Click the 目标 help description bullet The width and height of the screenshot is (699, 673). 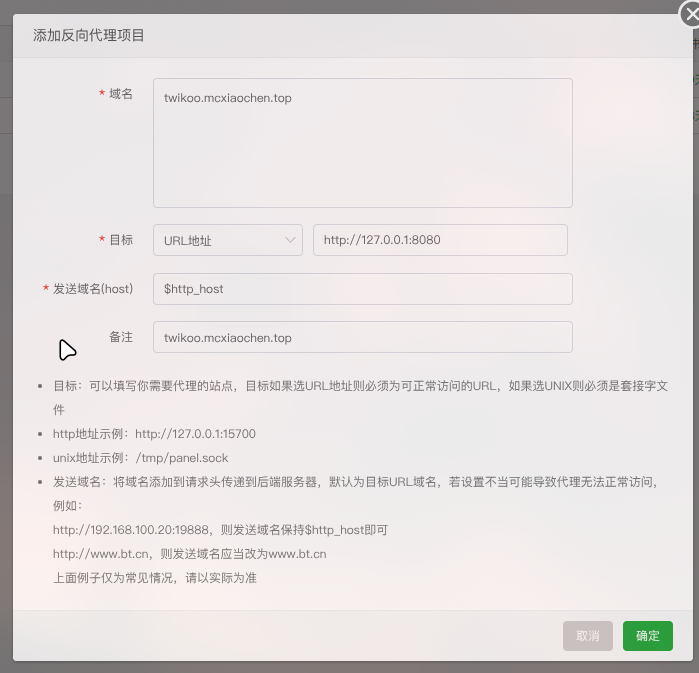click(360, 386)
